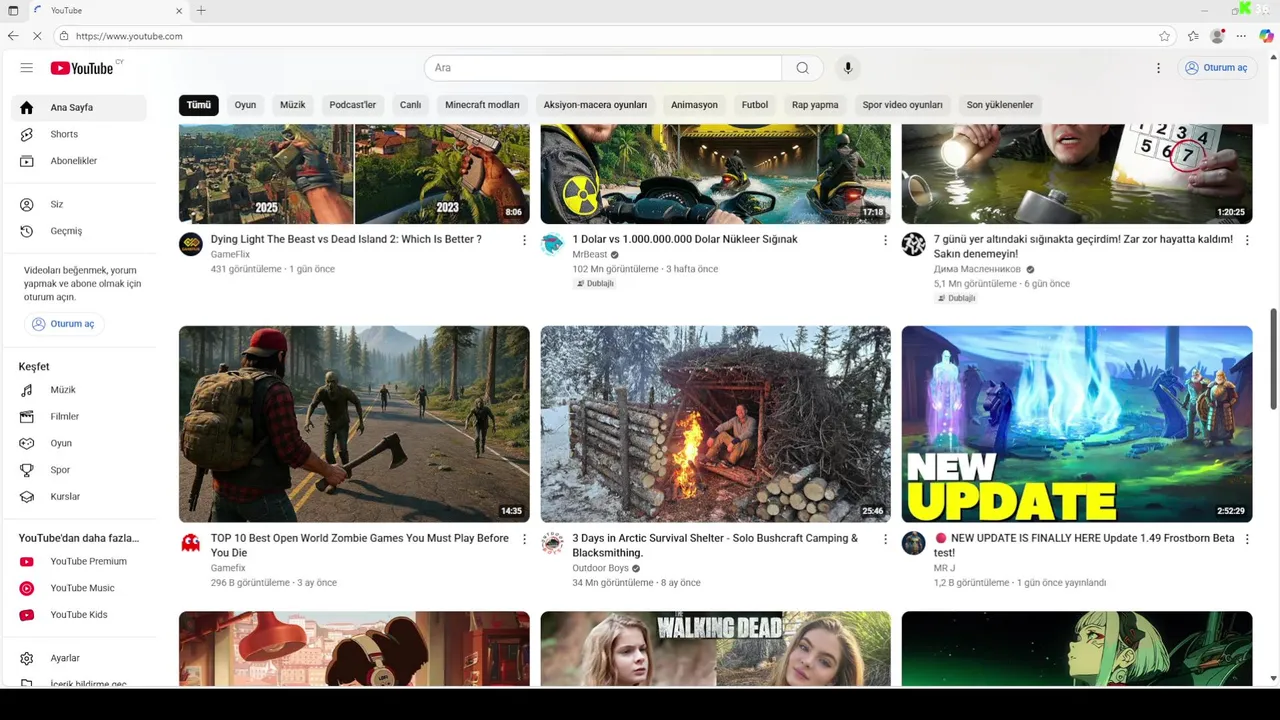Open Abonelikler in sidebar

point(79,161)
